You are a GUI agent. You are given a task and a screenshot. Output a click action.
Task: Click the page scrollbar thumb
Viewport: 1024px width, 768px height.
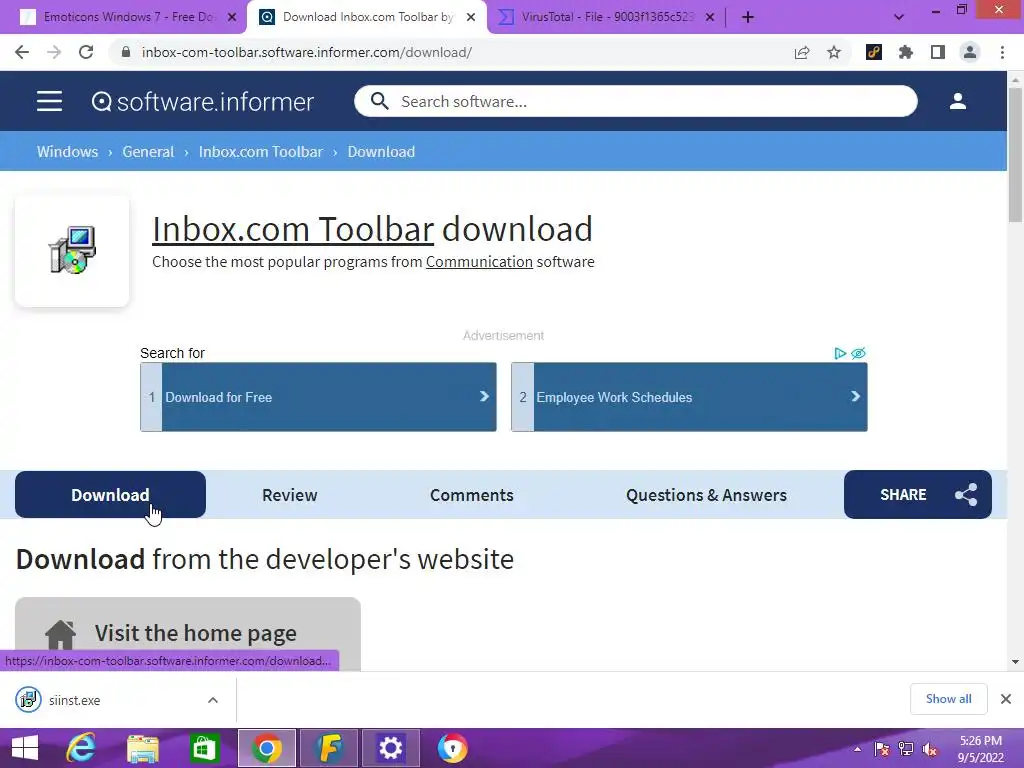(1015, 154)
